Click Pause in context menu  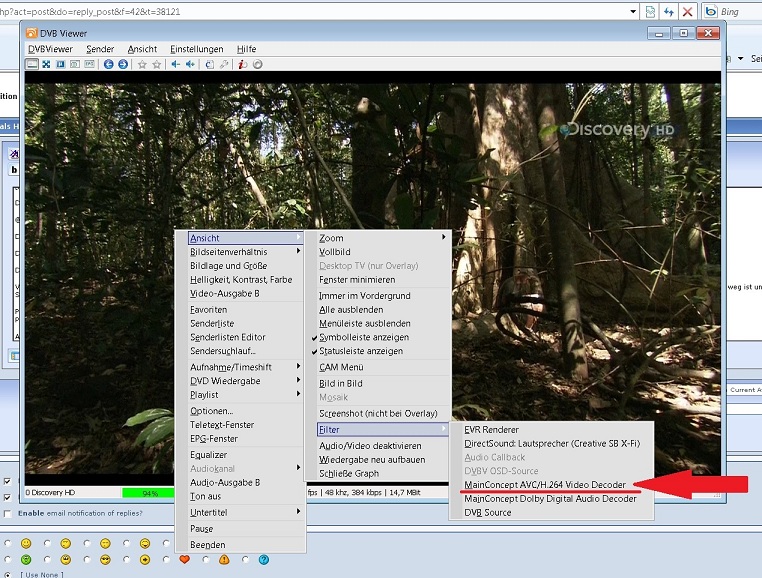point(202,529)
